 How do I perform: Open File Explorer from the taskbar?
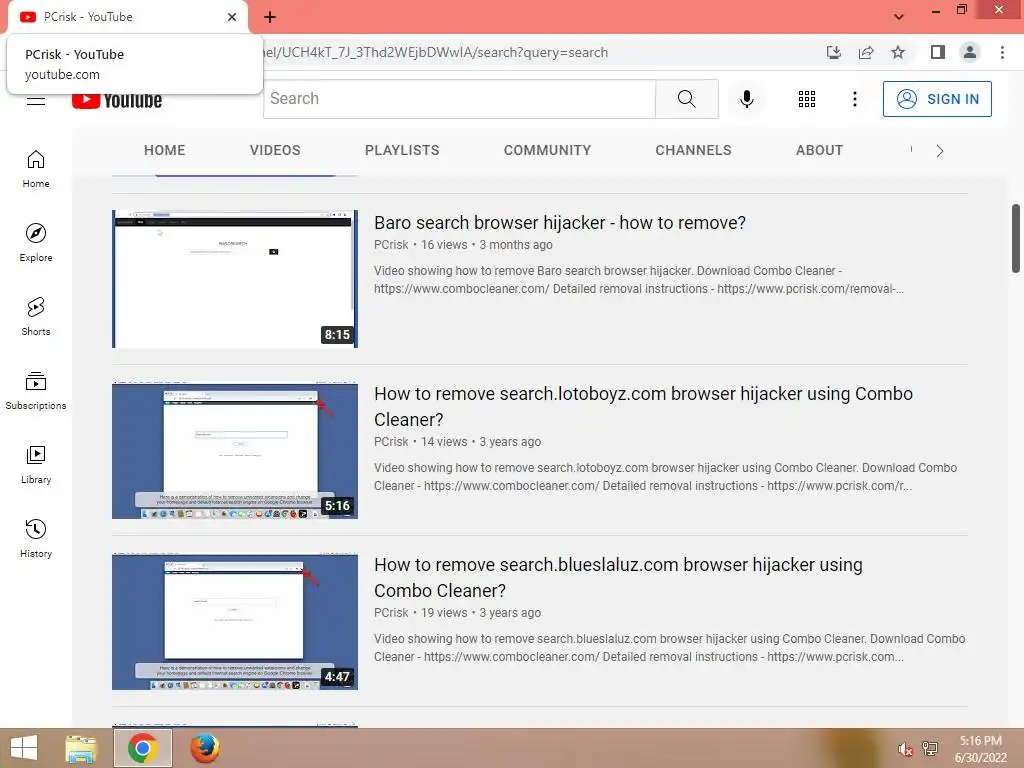(81, 748)
